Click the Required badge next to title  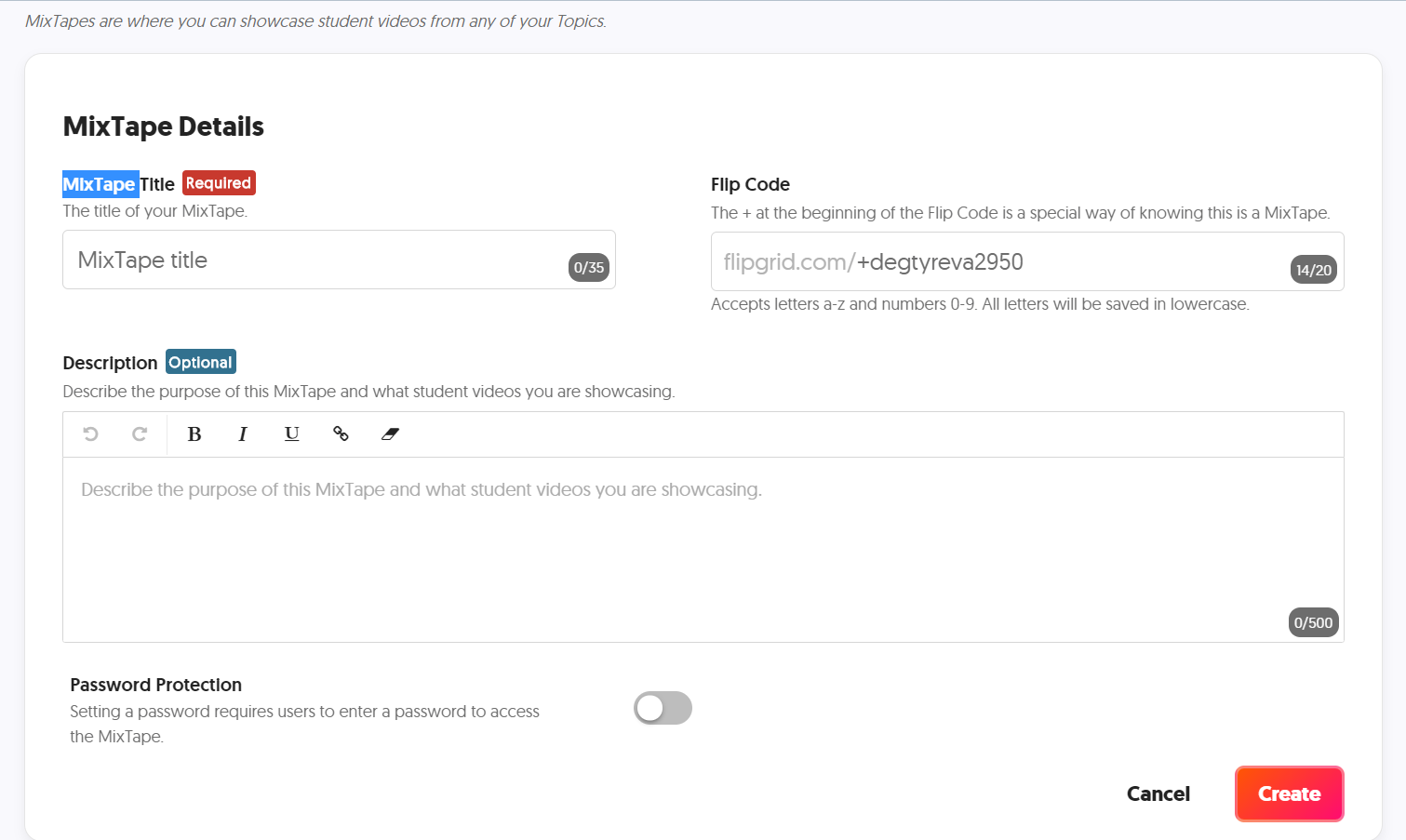(x=219, y=183)
